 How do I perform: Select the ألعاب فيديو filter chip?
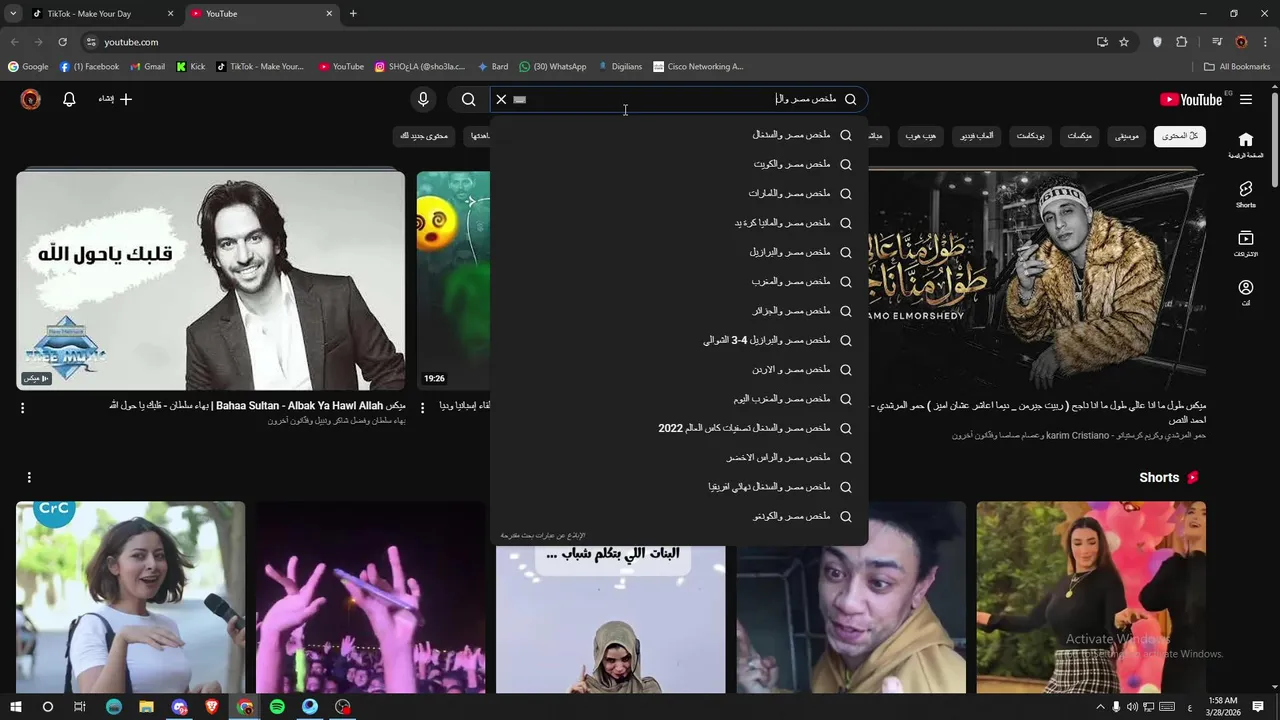pos(975,136)
